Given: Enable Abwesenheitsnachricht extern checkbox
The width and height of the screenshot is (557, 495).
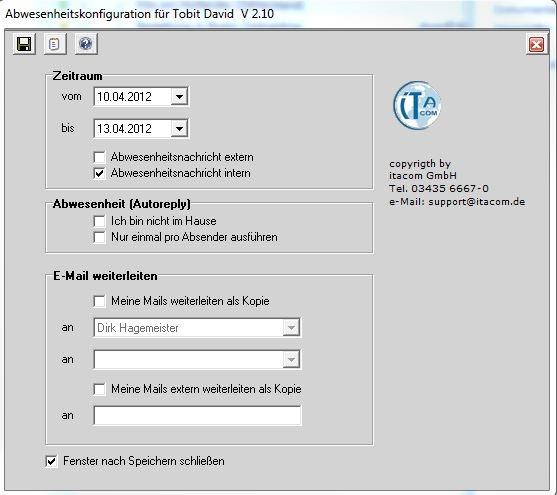Looking at the screenshot, I should (x=99, y=157).
